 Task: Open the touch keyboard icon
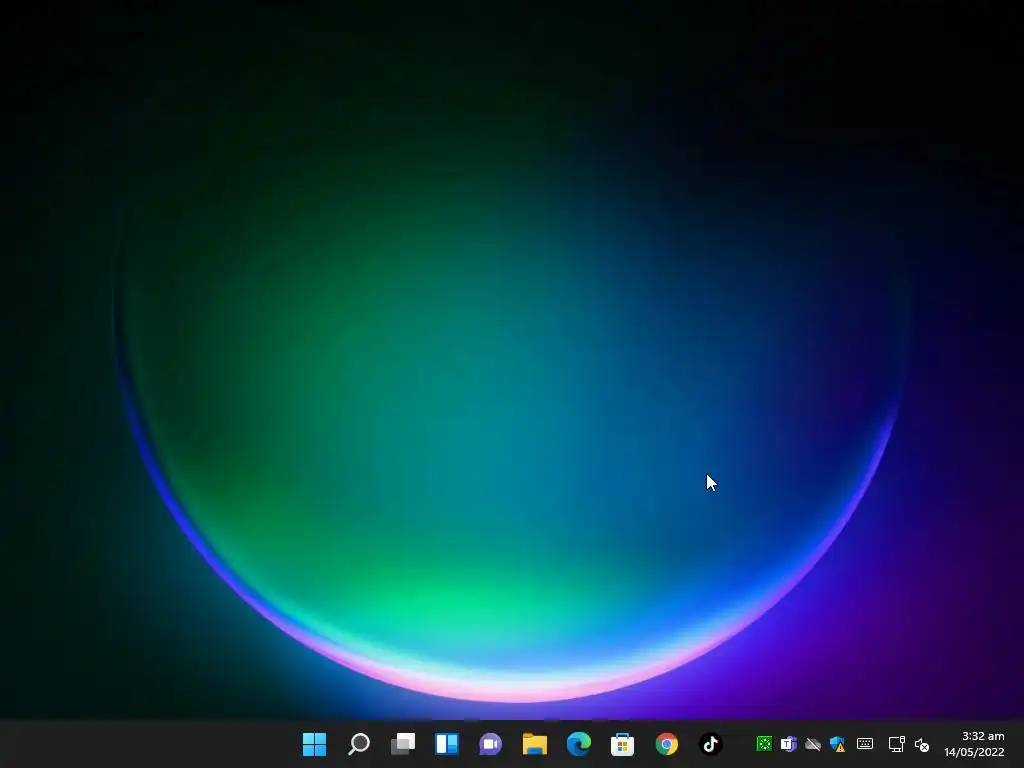865,743
